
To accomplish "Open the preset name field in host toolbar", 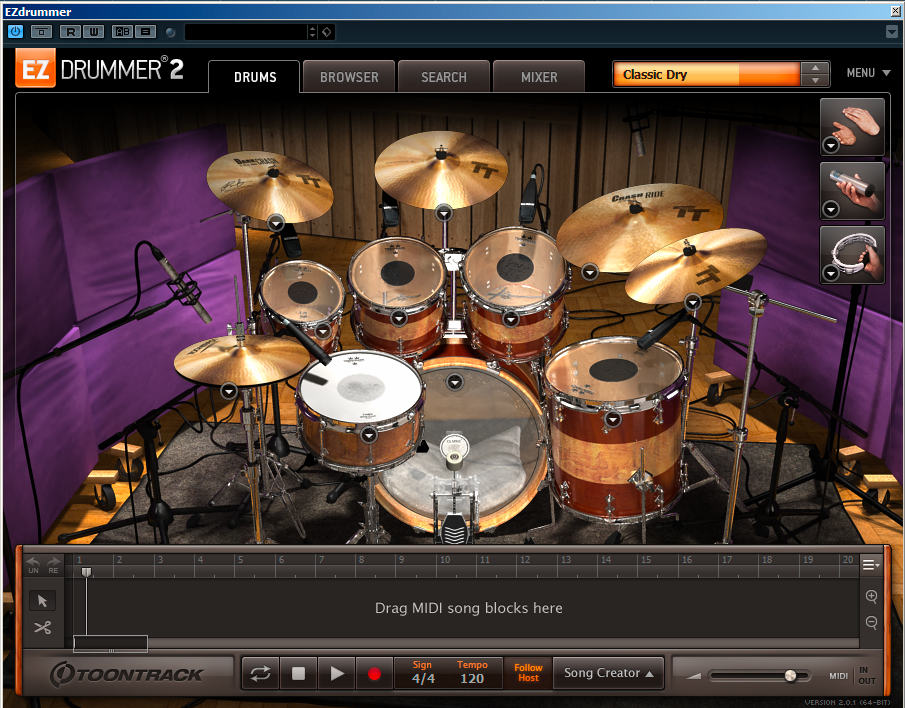I will click(x=246, y=32).
